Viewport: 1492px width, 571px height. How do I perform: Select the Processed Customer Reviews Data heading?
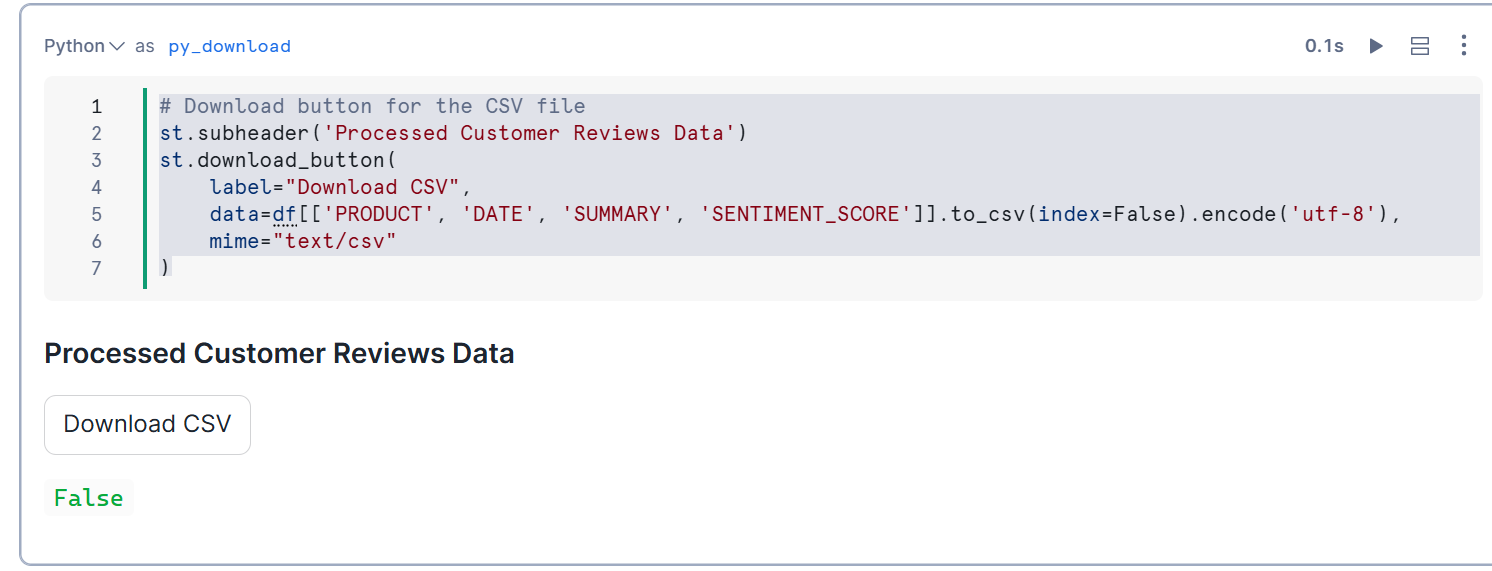[x=279, y=354]
